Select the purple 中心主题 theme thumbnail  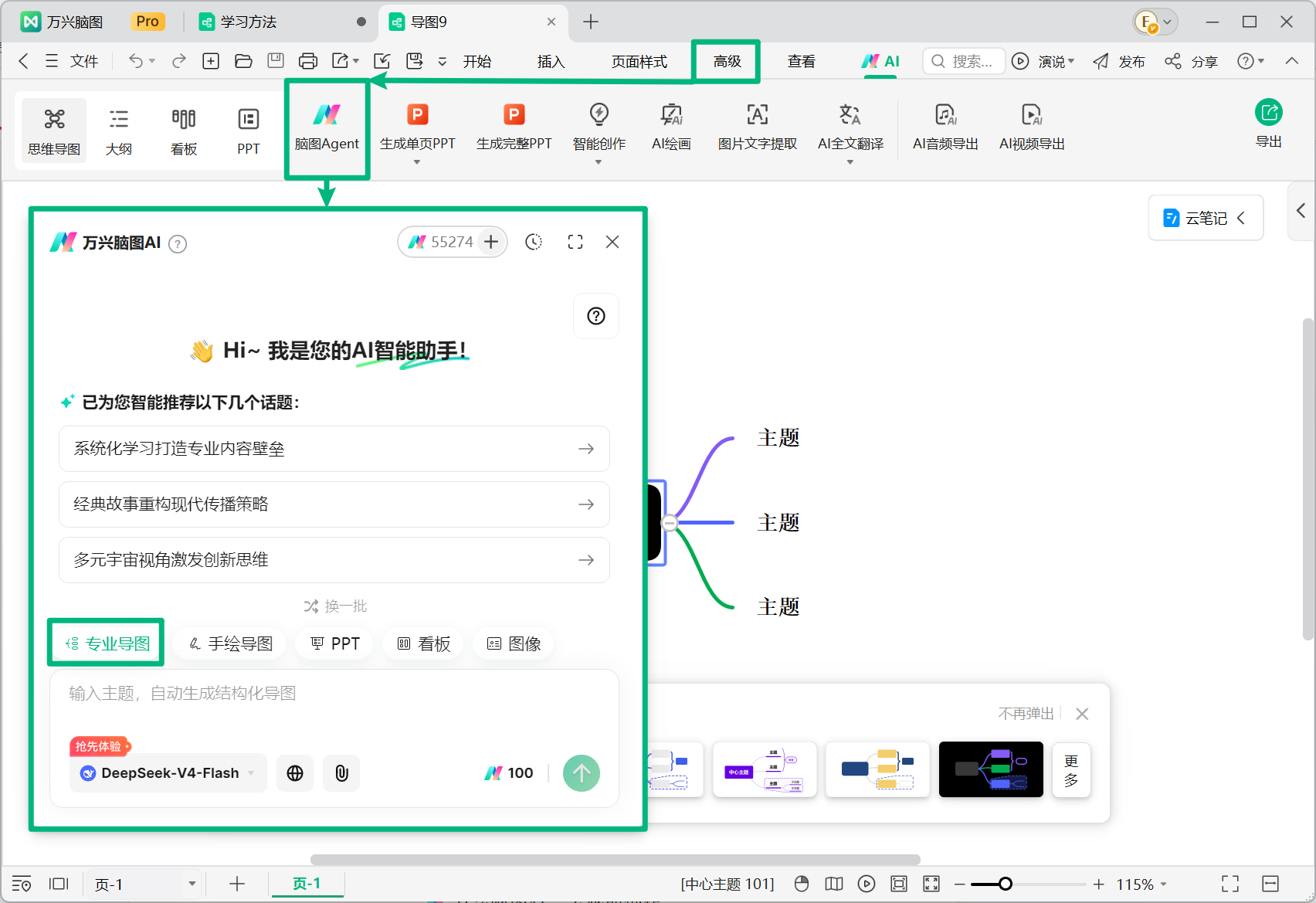click(x=765, y=769)
